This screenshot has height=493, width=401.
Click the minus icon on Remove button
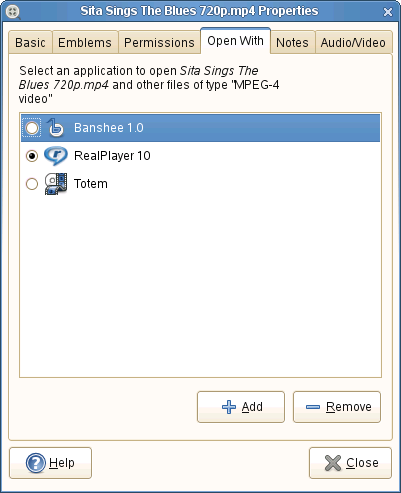pos(313,407)
